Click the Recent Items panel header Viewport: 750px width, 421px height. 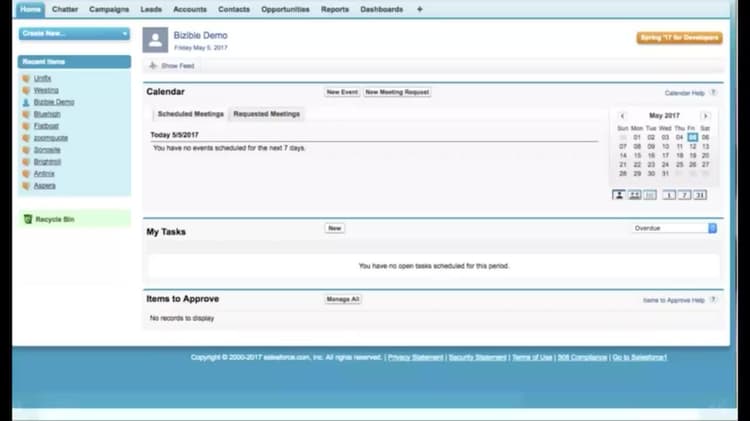tap(74, 62)
